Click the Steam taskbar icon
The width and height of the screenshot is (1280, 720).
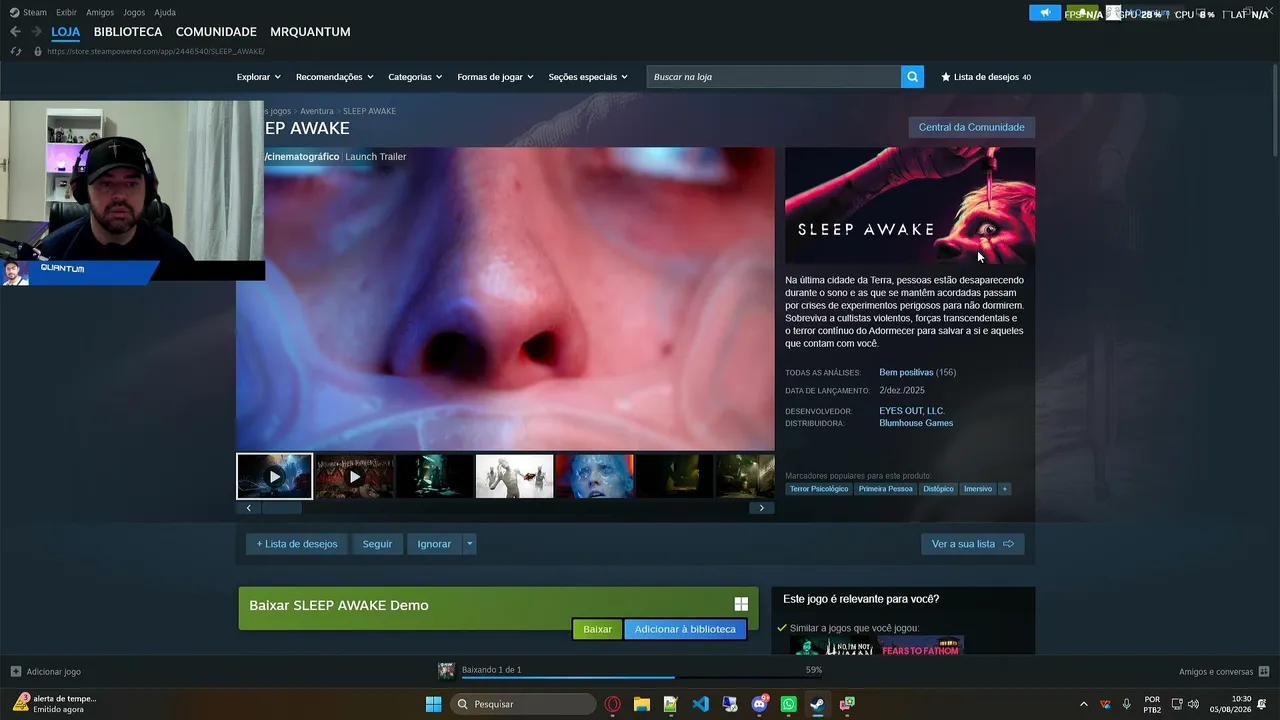817,704
